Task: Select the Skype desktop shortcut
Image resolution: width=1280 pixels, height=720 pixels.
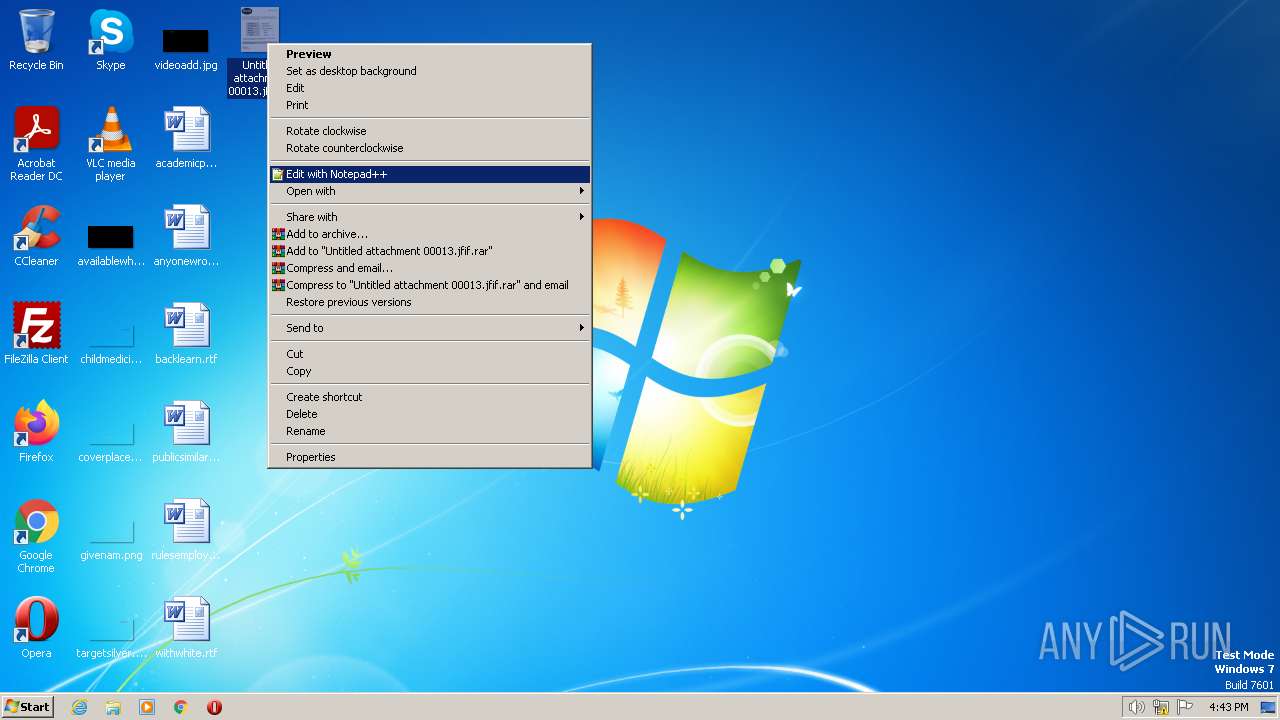Action: pyautogui.click(x=110, y=40)
